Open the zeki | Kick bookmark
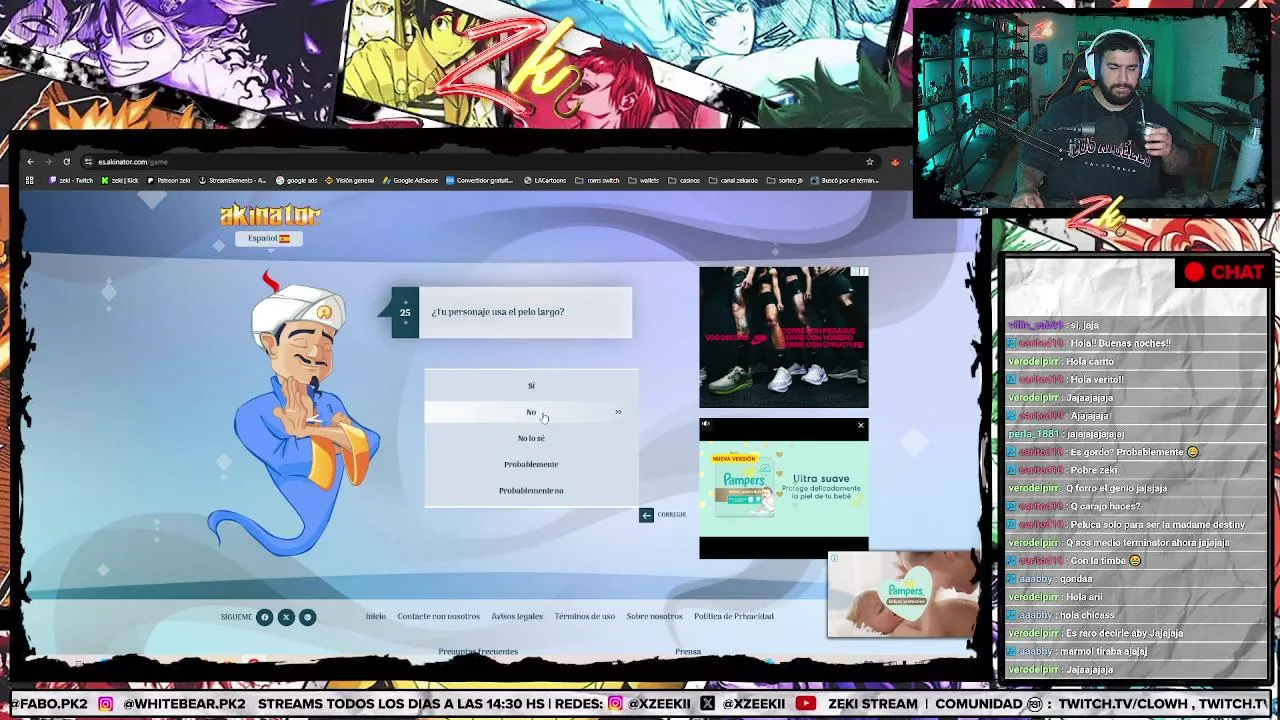 click(x=120, y=181)
